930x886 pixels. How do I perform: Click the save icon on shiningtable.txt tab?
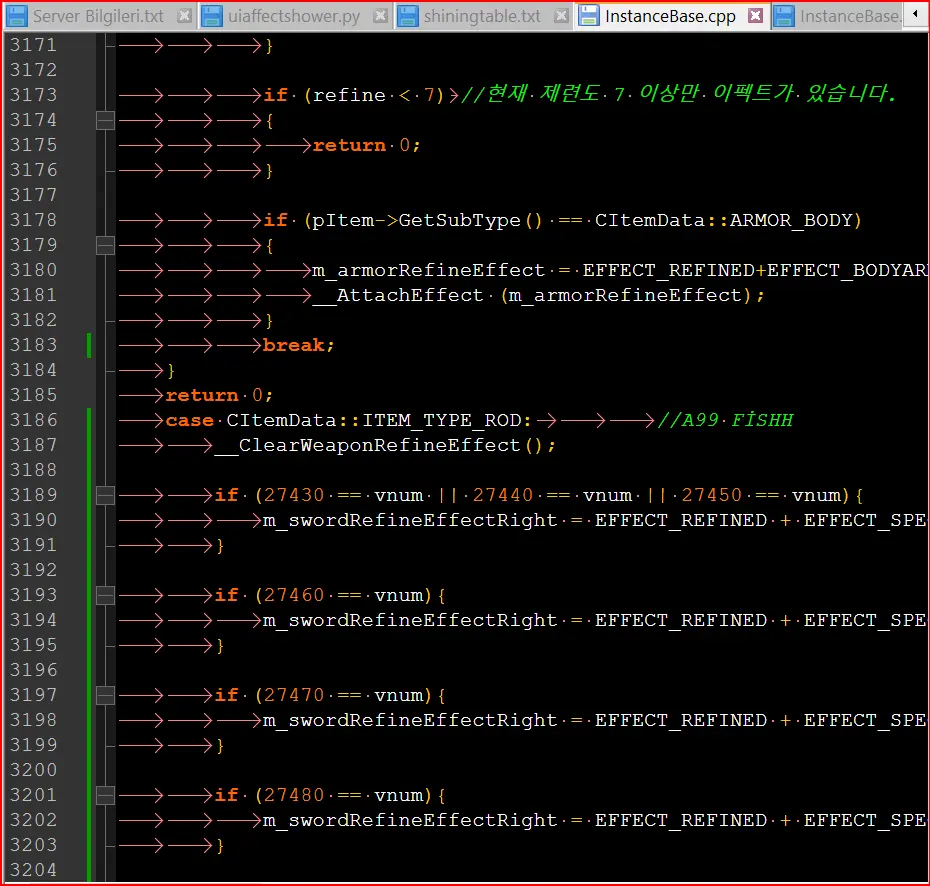408,16
